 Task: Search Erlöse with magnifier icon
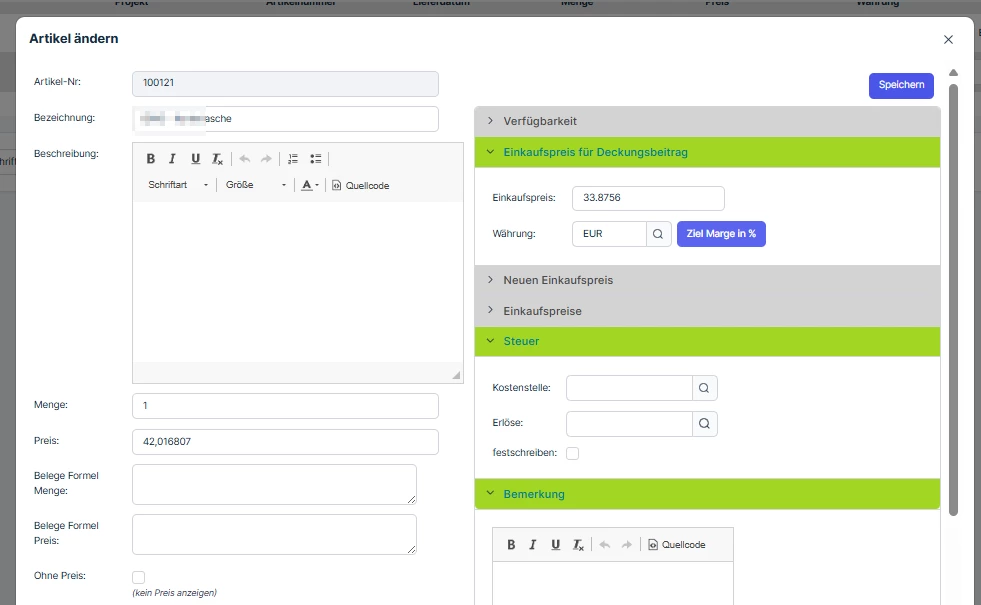click(704, 424)
